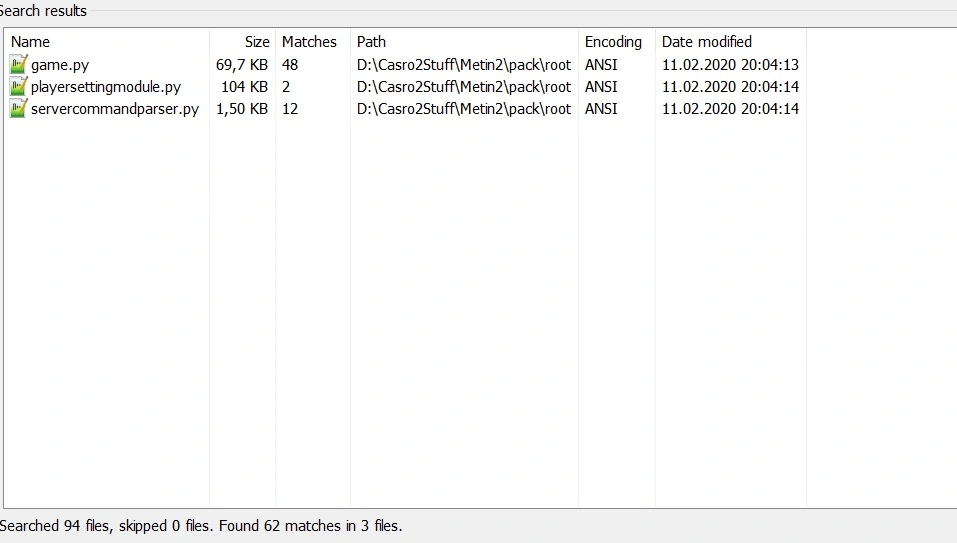Click the ANSI encoding of playersettingmodule.py
This screenshot has width=957, height=543.
click(x=601, y=87)
